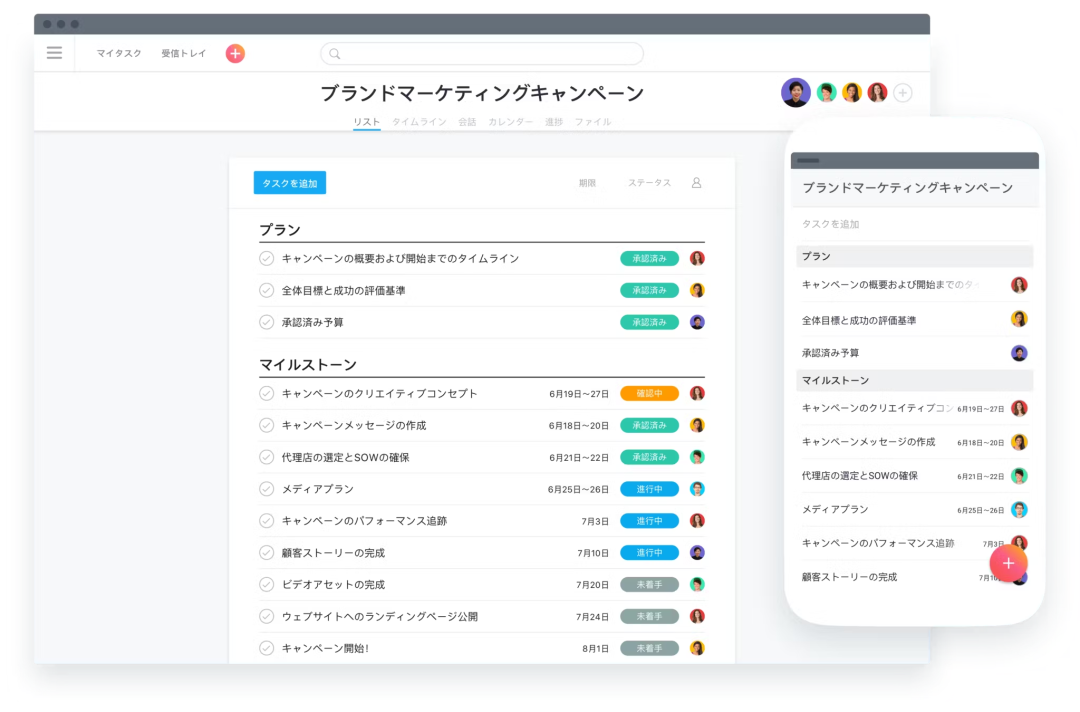Tap the red floating plus button on phone

tap(1008, 563)
